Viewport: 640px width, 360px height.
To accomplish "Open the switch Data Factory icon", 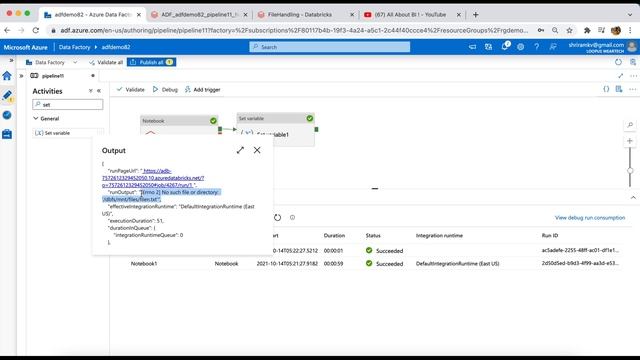I will pyautogui.click(x=488, y=47).
